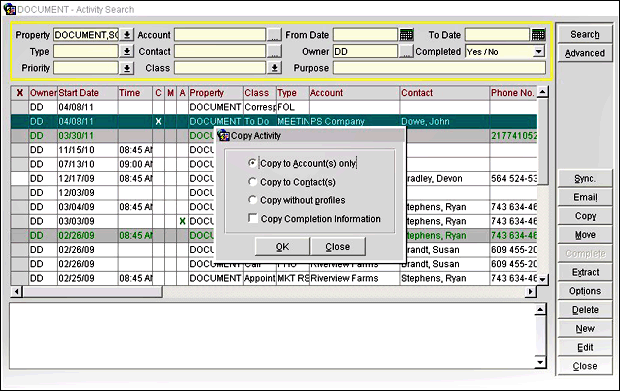Click into the Owner field containing DD

pos(365,51)
